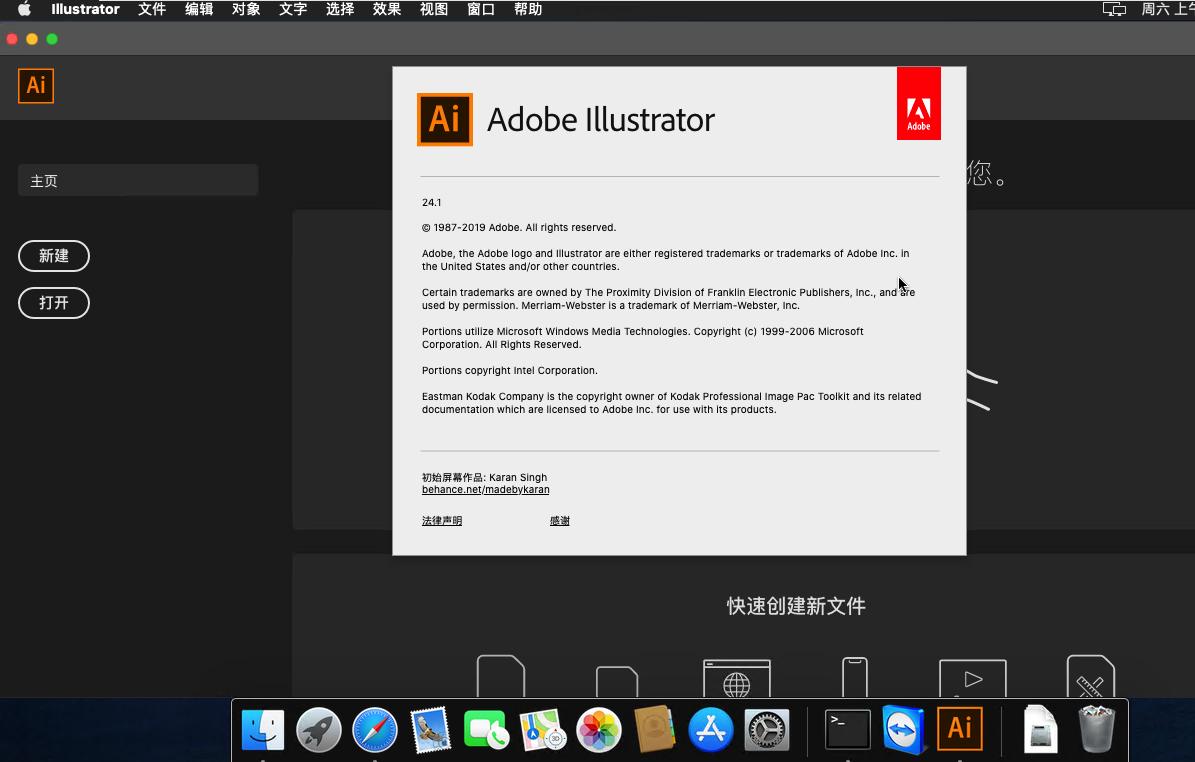1195x762 pixels.
Task: Click the yellow minimize window button
Action: tap(32, 39)
